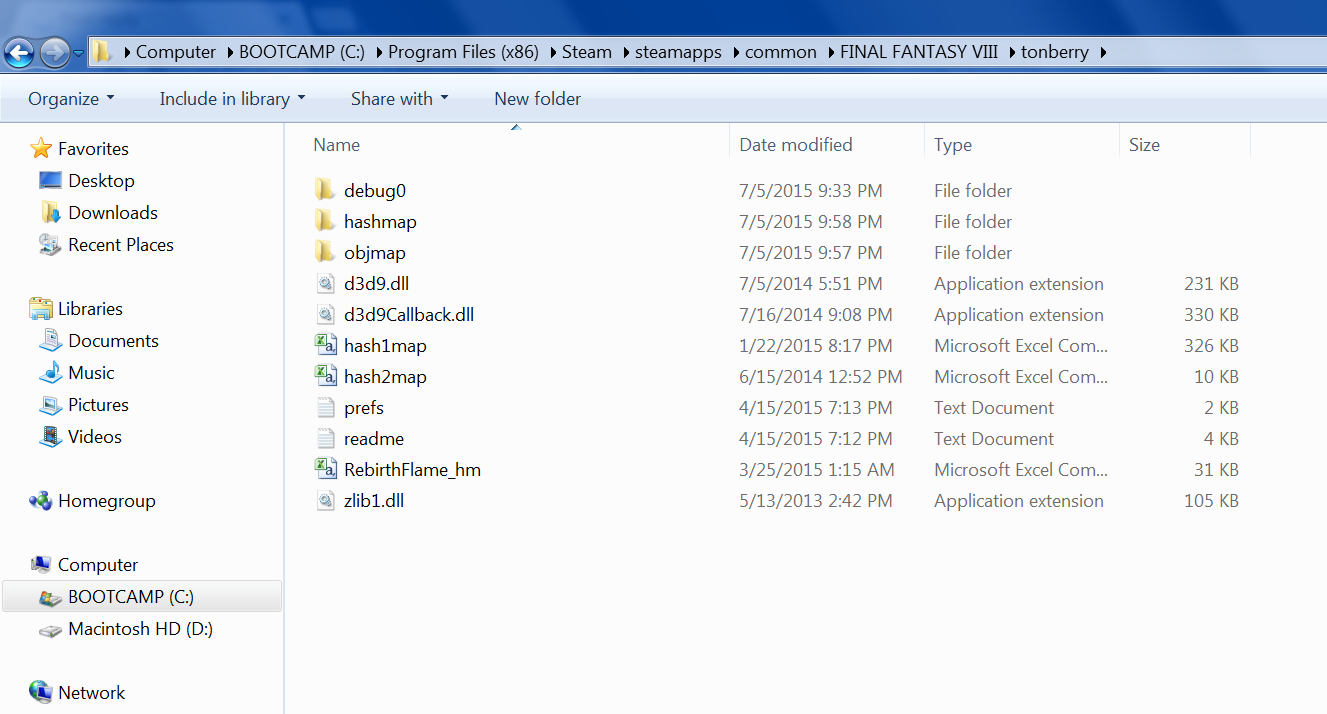Click the prefs text document icon
Image resolution: width=1327 pixels, height=714 pixels.
(325, 407)
